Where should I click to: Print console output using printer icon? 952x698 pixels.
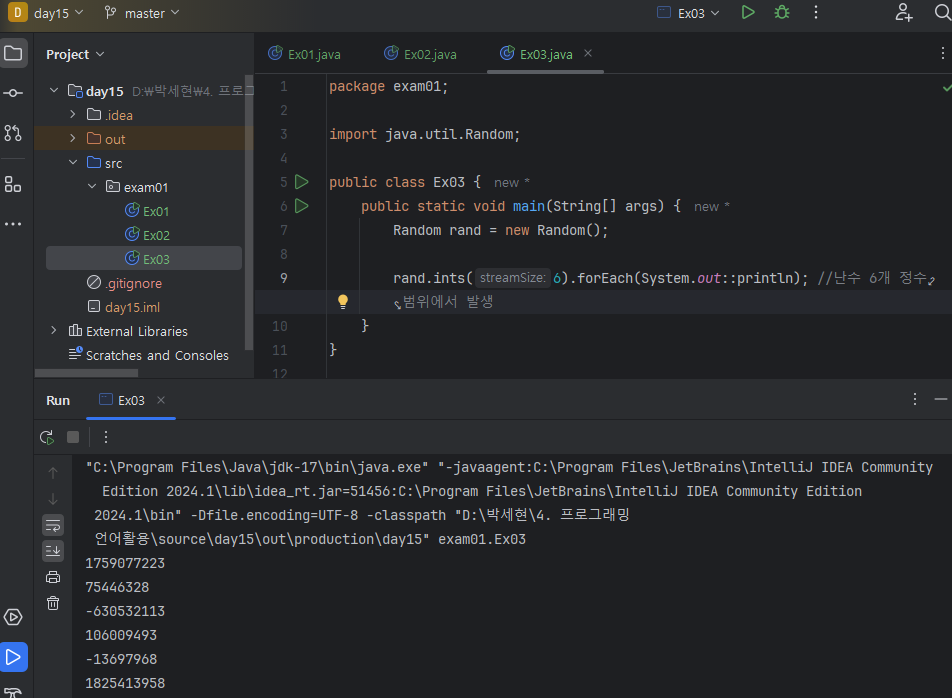click(x=53, y=577)
